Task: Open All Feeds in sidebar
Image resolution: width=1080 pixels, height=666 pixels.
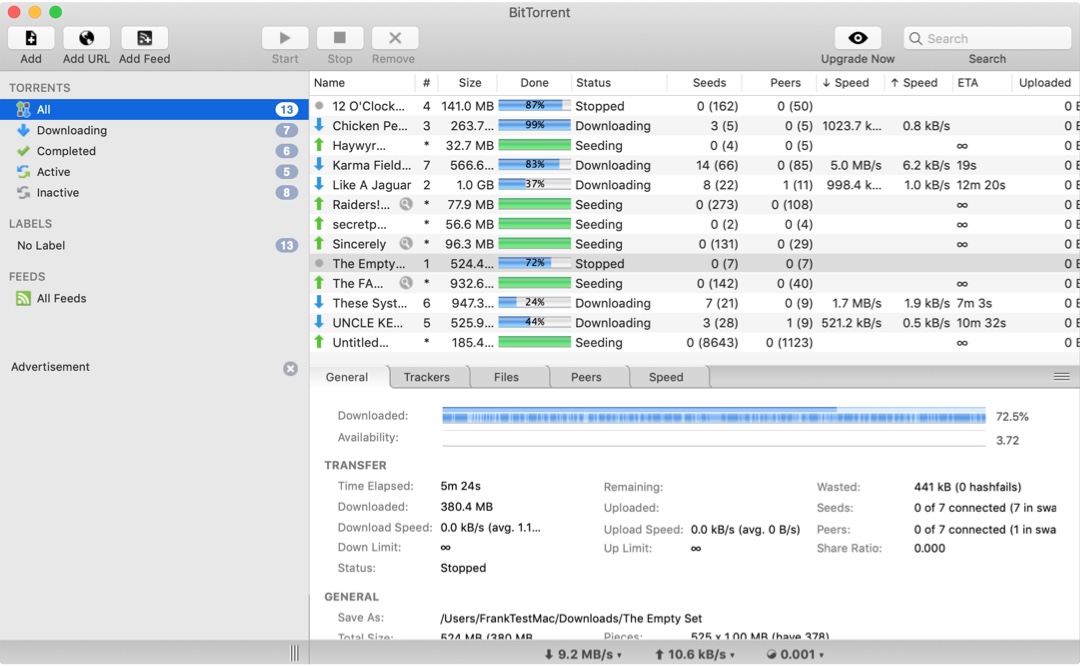Action: pyautogui.click(x=154, y=298)
